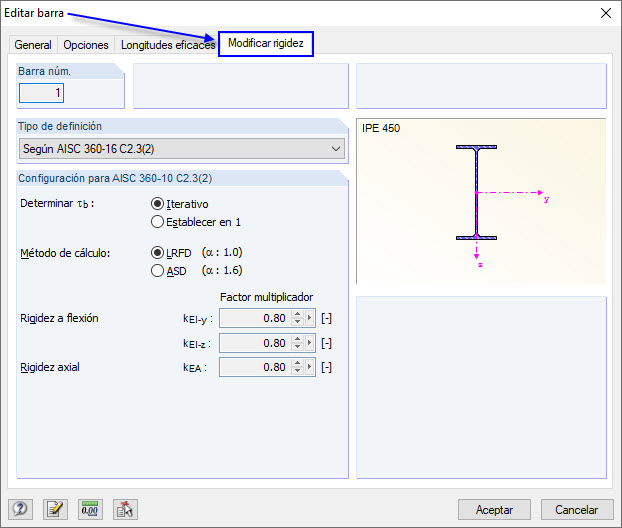Increase kEA factor with up spinner

[x=298, y=363]
